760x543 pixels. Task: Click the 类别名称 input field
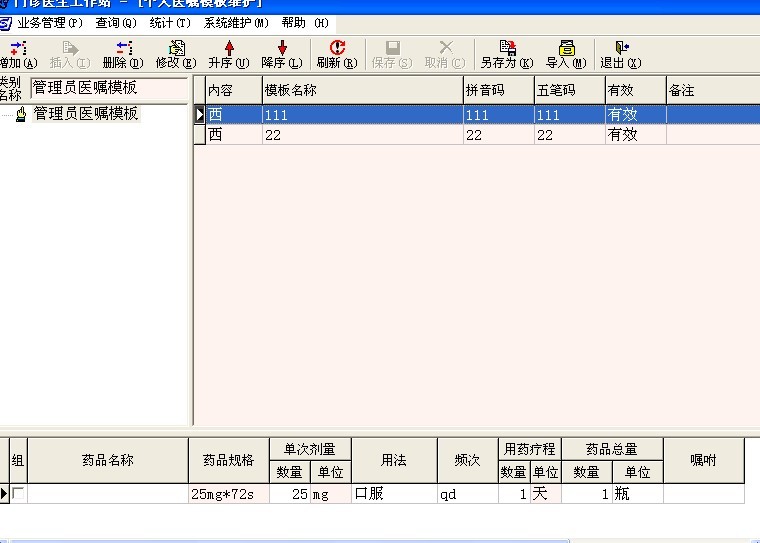pos(109,88)
